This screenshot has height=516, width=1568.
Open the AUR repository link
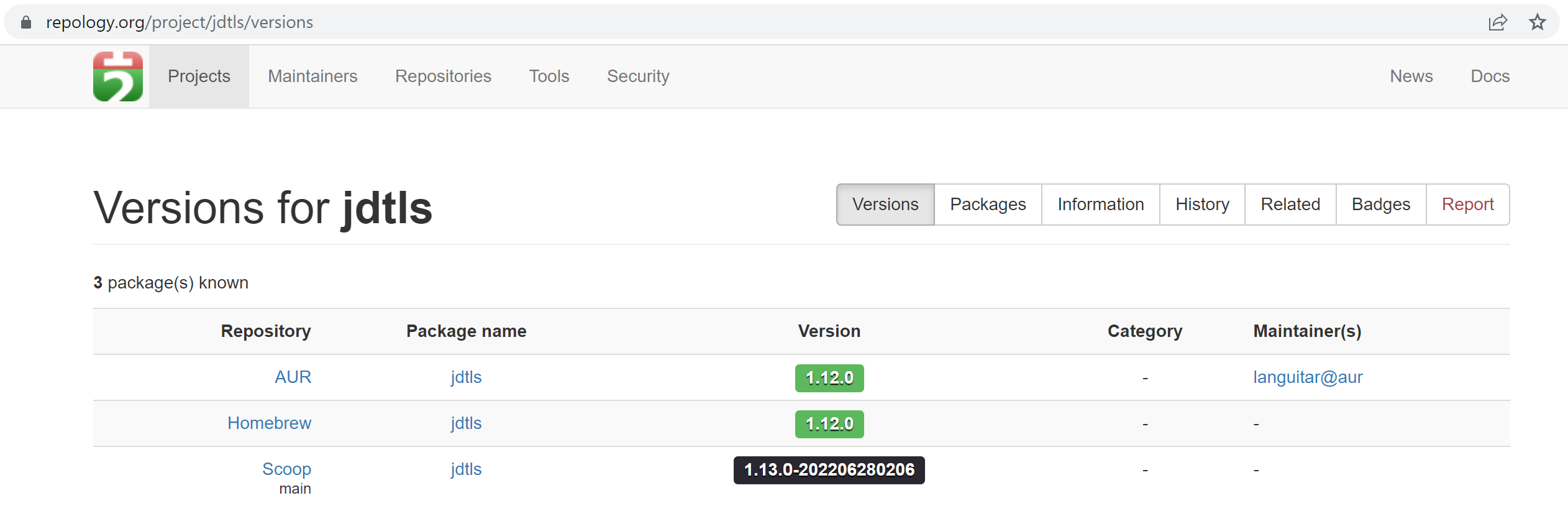pos(293,377)
